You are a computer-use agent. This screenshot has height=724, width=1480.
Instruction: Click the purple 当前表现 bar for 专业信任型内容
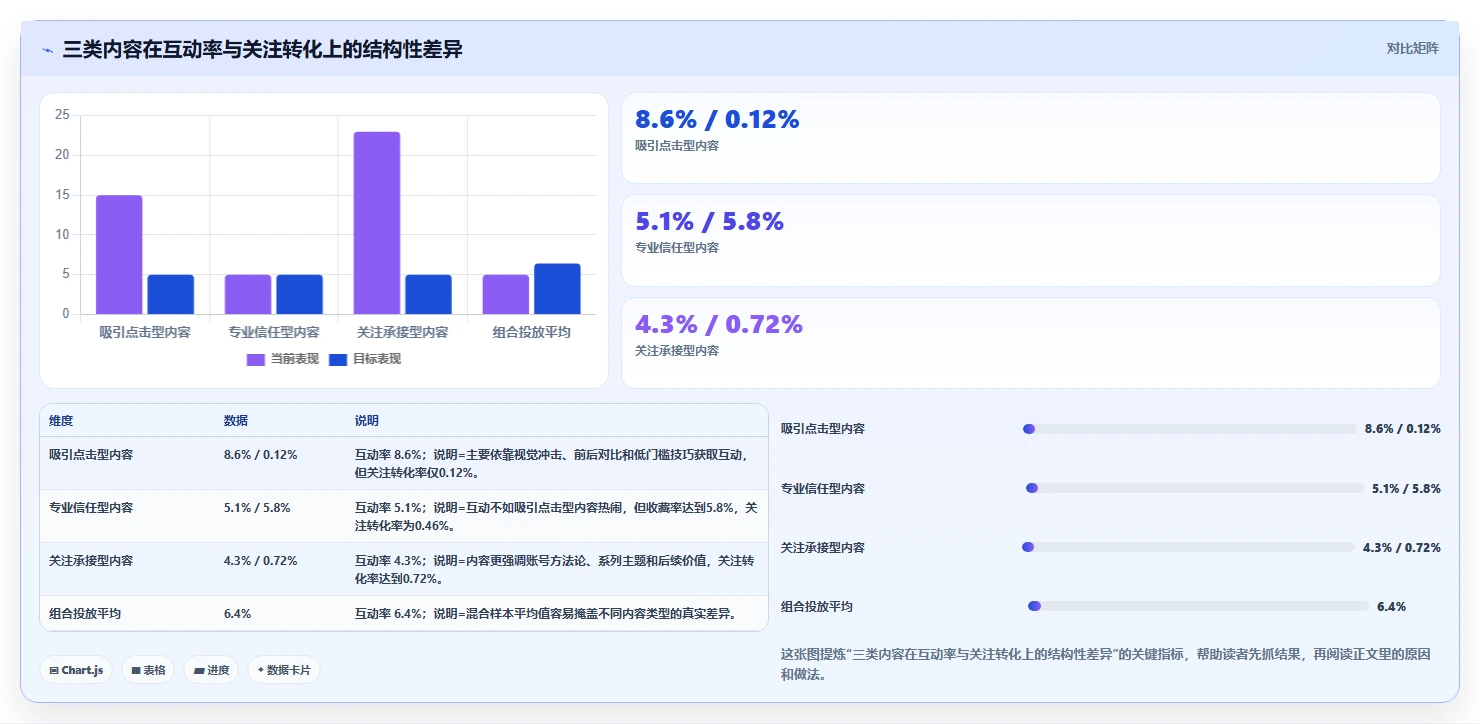click(x=248, y=294)
